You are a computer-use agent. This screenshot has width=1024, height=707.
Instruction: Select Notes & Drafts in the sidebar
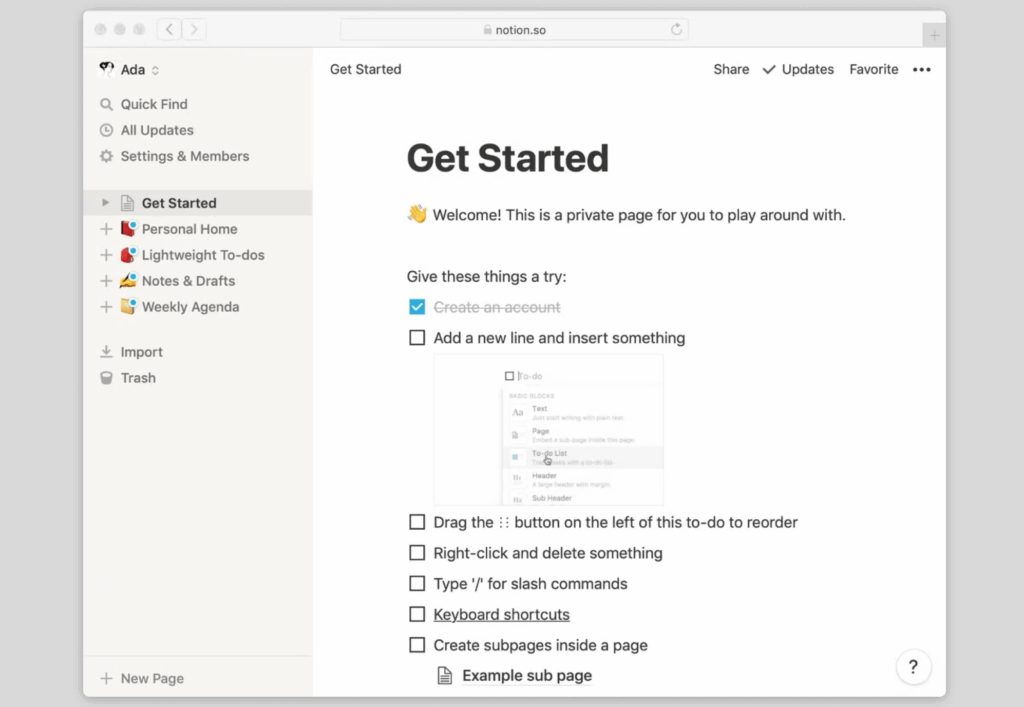(x=188, y=281)
